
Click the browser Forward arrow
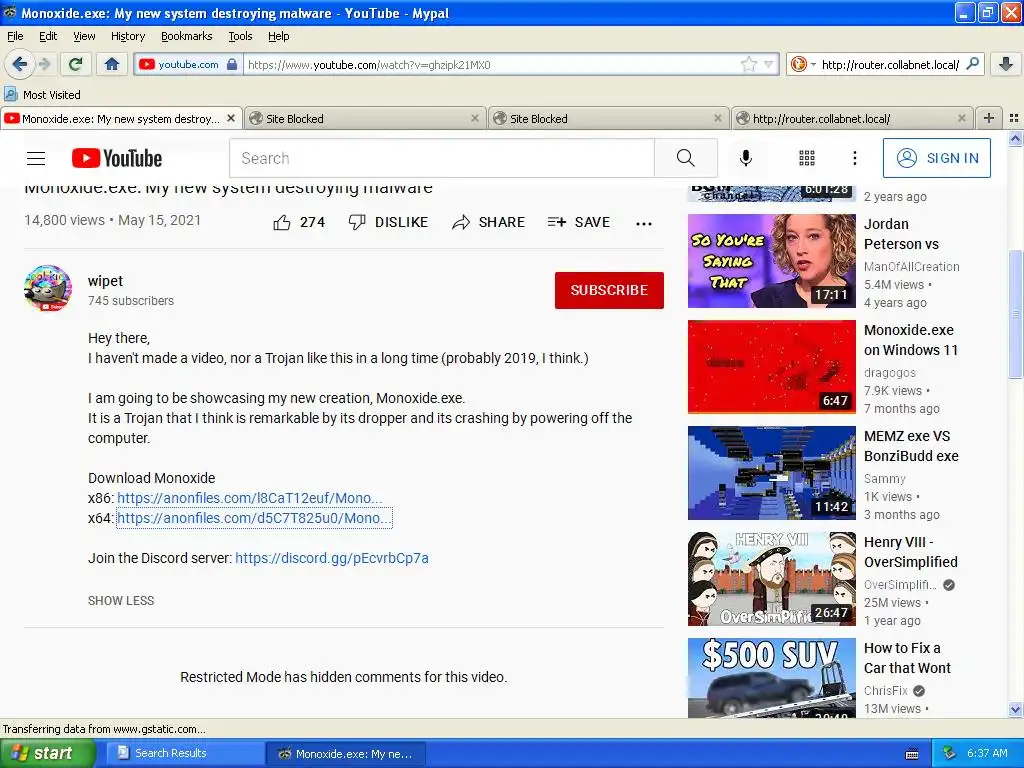(44, 64)
